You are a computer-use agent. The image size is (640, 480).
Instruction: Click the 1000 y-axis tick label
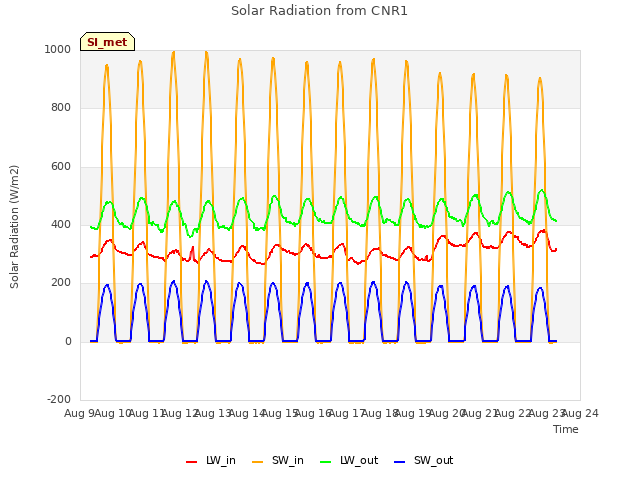click(58, 49)
